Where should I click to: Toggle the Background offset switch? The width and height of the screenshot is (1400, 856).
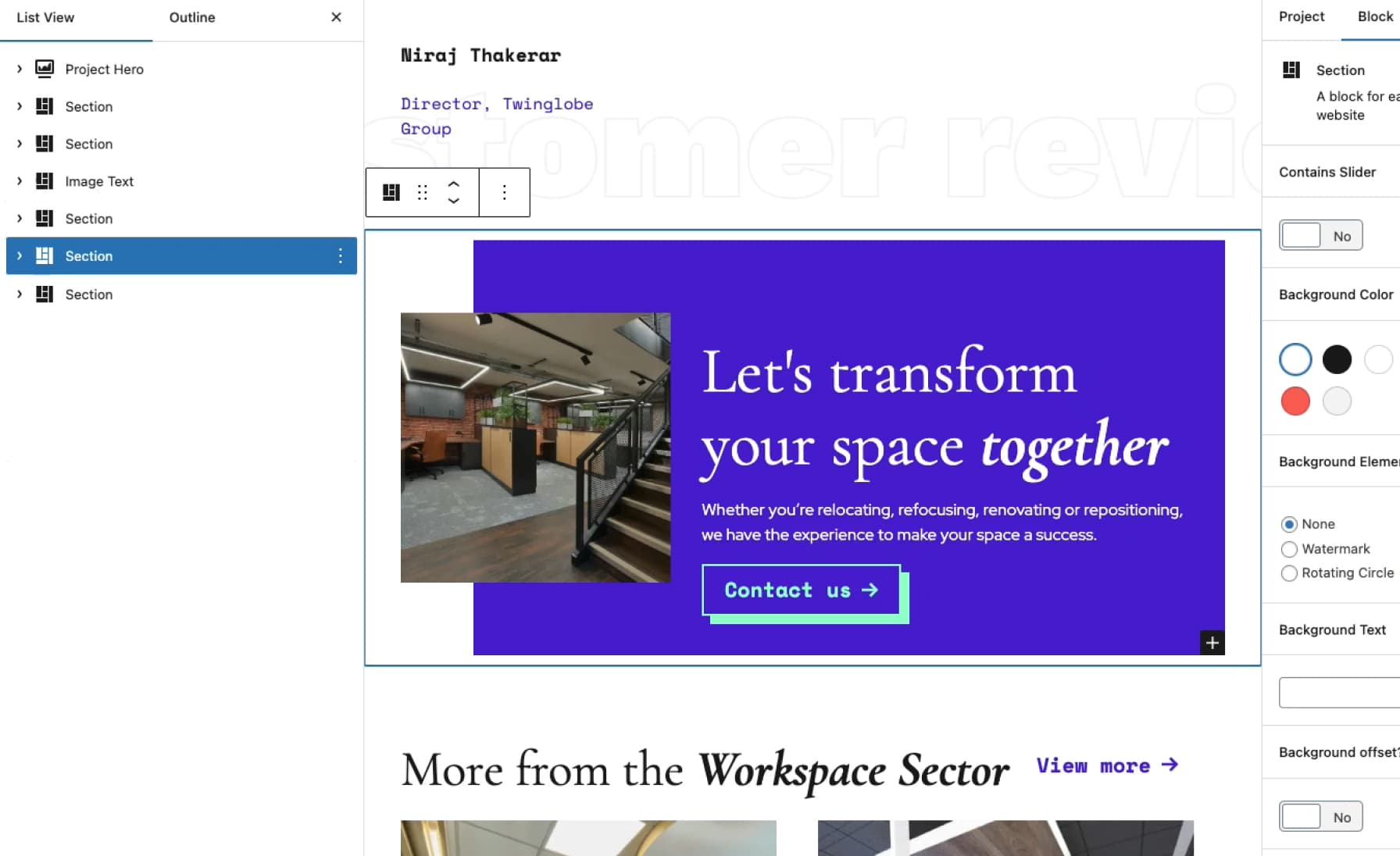pos(1320,816)
